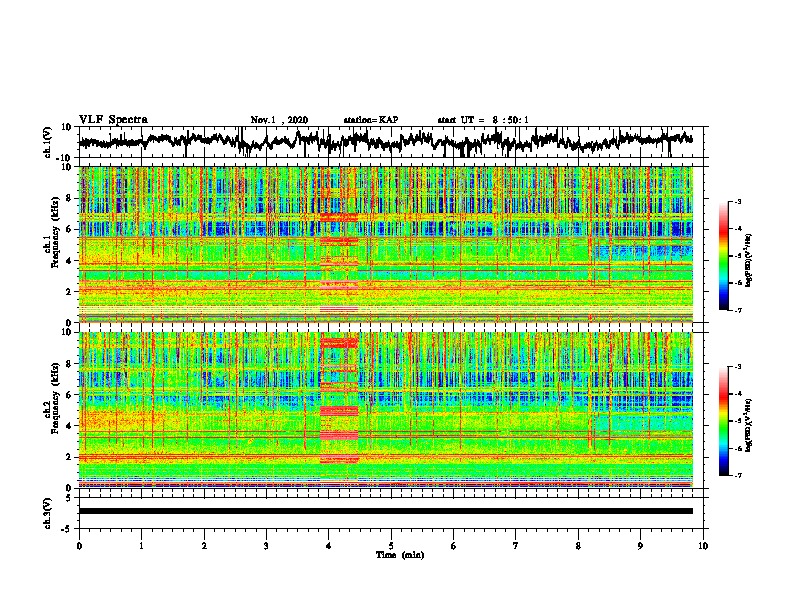Click the "5" minute tick on time axis

point(391,546)
